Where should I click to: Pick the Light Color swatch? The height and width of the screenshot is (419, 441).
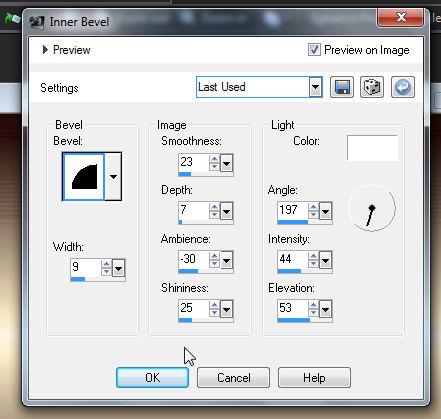click(372, 148)
